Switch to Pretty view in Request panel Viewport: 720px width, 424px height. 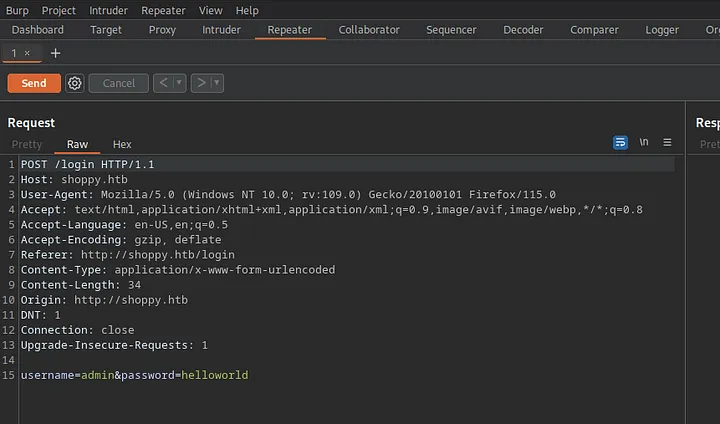pos(27,145)
